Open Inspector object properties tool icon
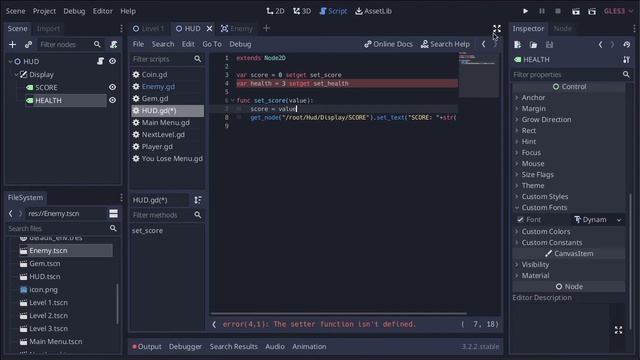This screenshot has height=360, width=640. tap(627, 60)
